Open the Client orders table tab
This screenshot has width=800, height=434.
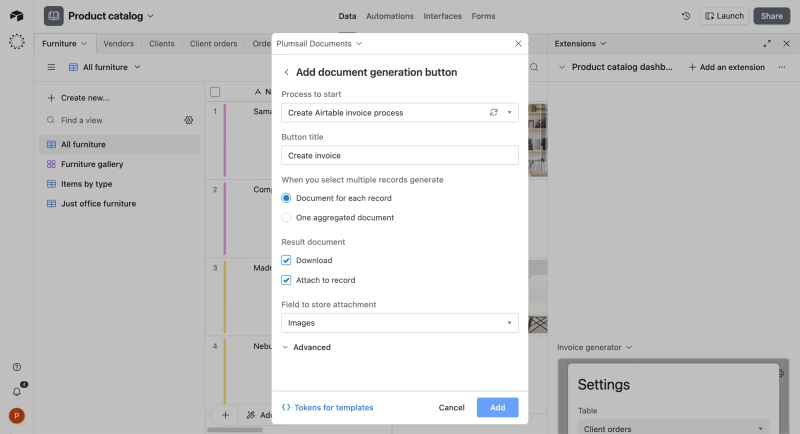pyautogui.click(x=213, y=43)
